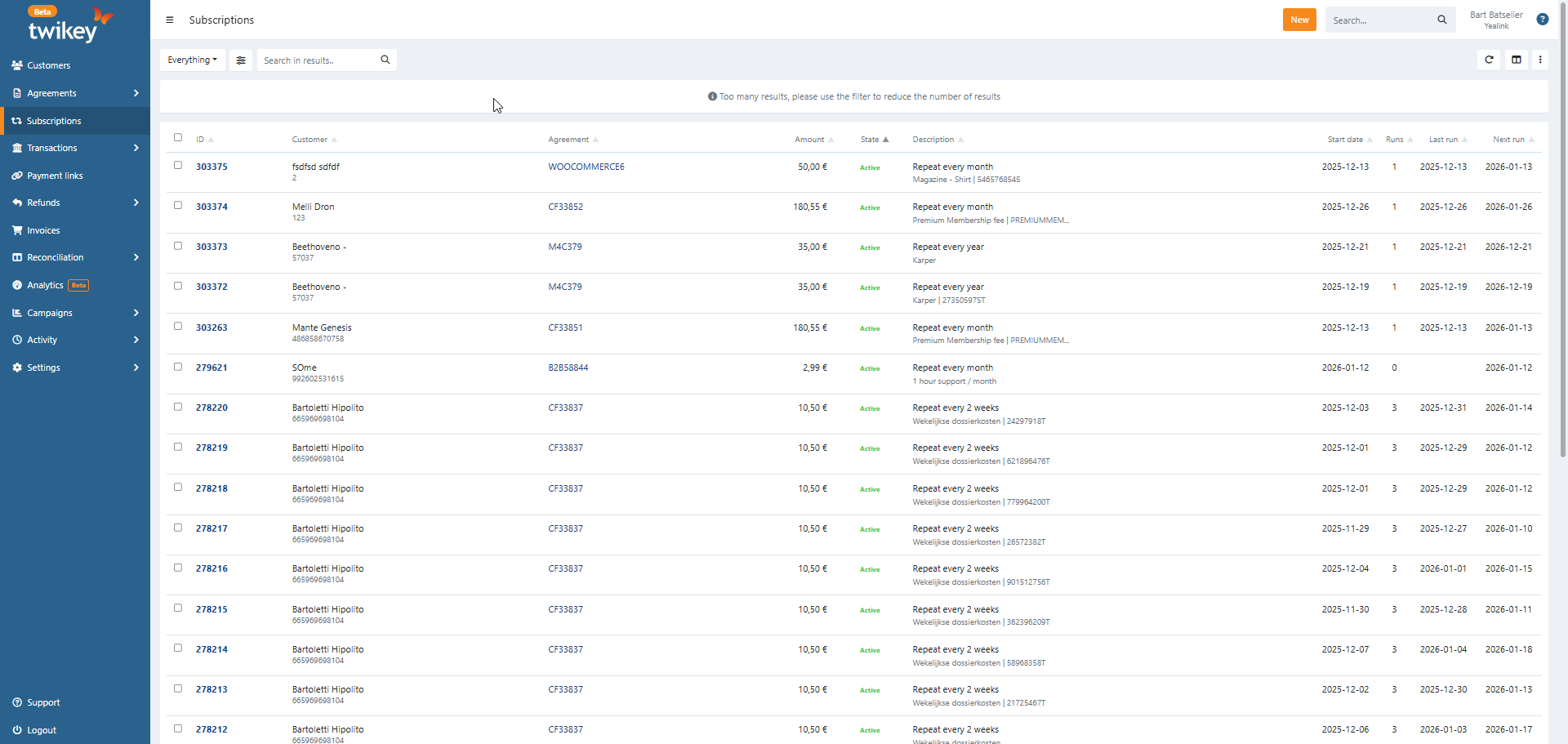Go to Customers in the sidebar

(x=49, y=65)
